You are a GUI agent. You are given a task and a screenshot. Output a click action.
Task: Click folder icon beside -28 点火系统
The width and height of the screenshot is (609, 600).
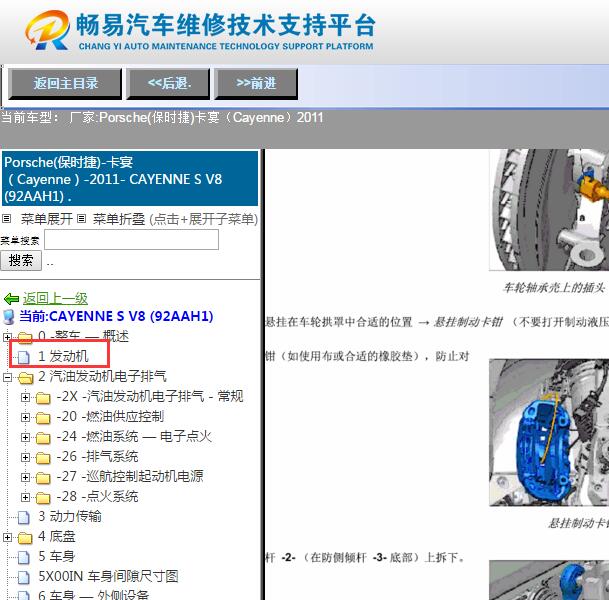click(x=43, y=498)
